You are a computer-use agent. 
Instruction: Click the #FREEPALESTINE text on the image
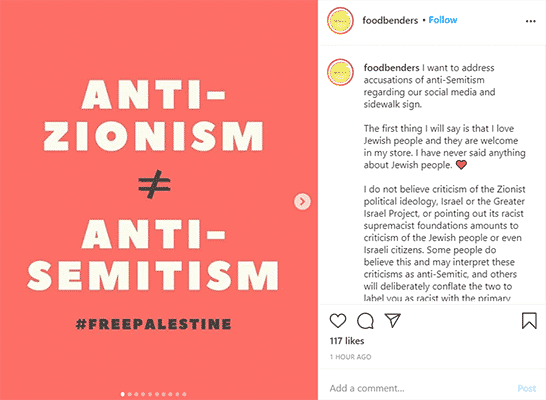(x=154, y=324)
